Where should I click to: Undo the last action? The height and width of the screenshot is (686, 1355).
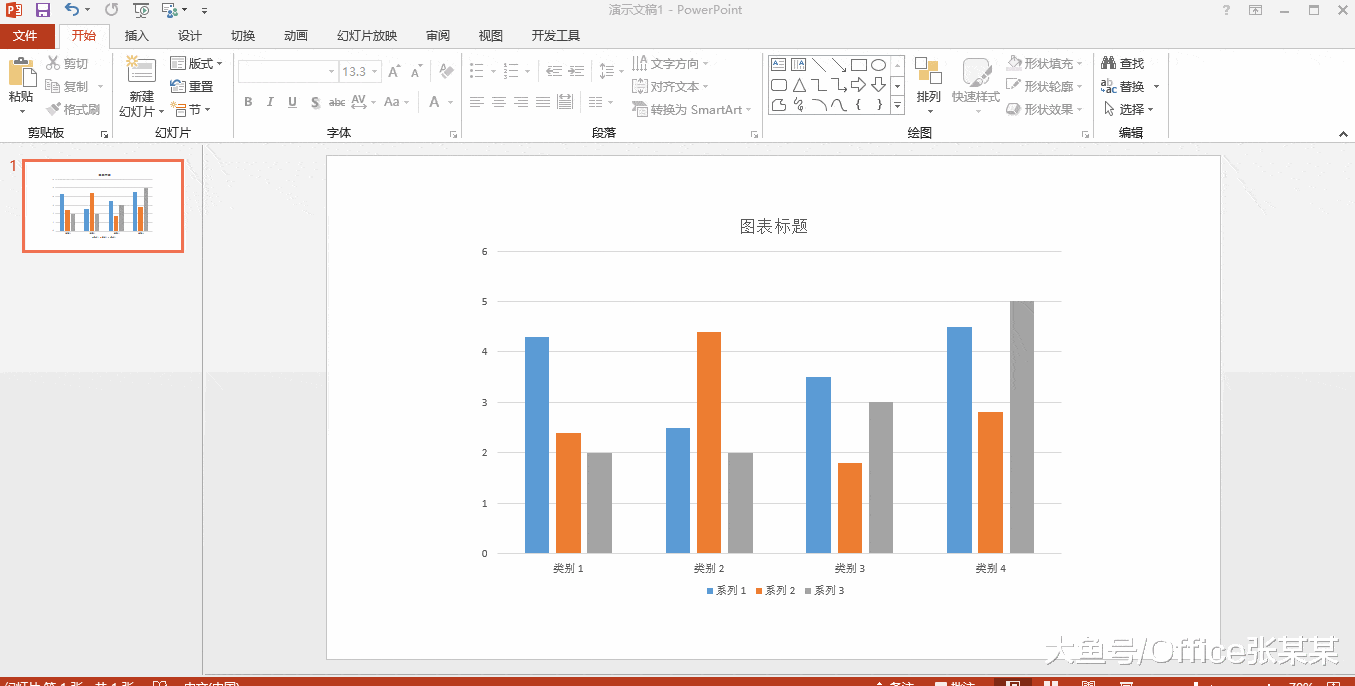[72, 10]
